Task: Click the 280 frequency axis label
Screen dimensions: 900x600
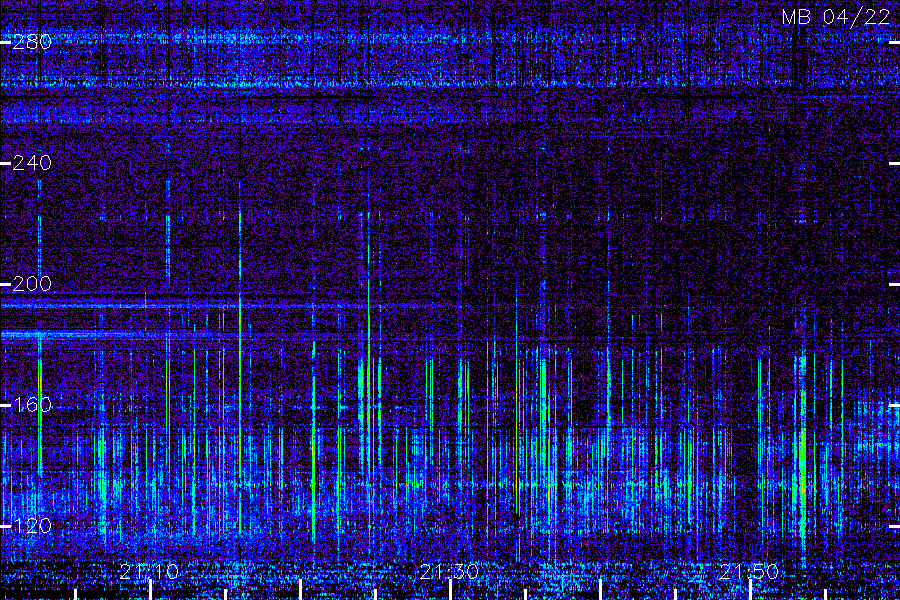Action: (32, 42)
